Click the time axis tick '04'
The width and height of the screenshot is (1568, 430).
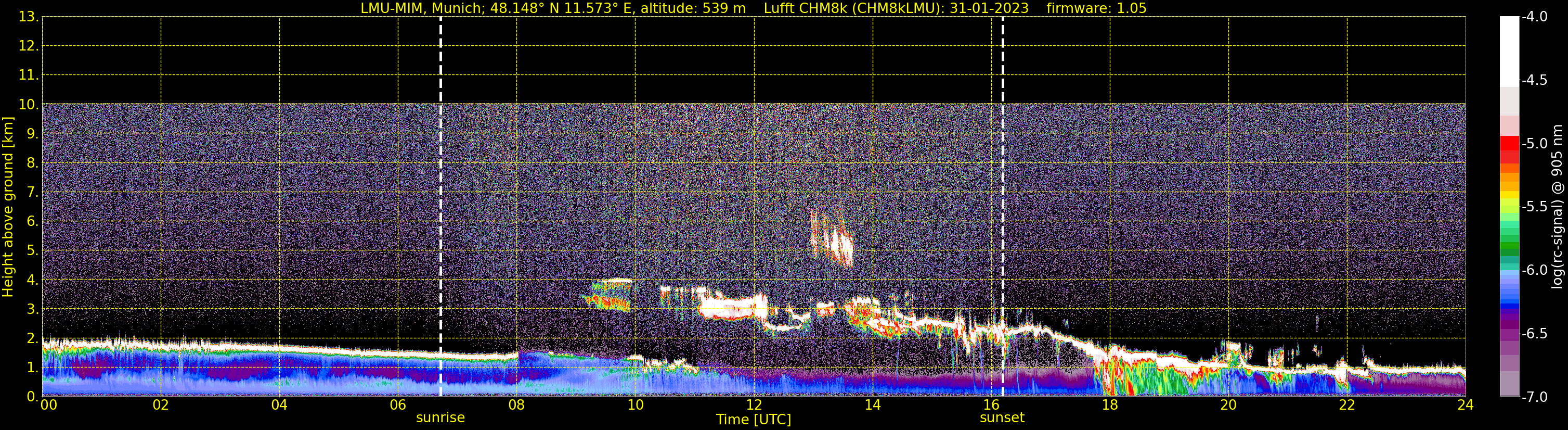pyautogui.click(x=279, y=405)
